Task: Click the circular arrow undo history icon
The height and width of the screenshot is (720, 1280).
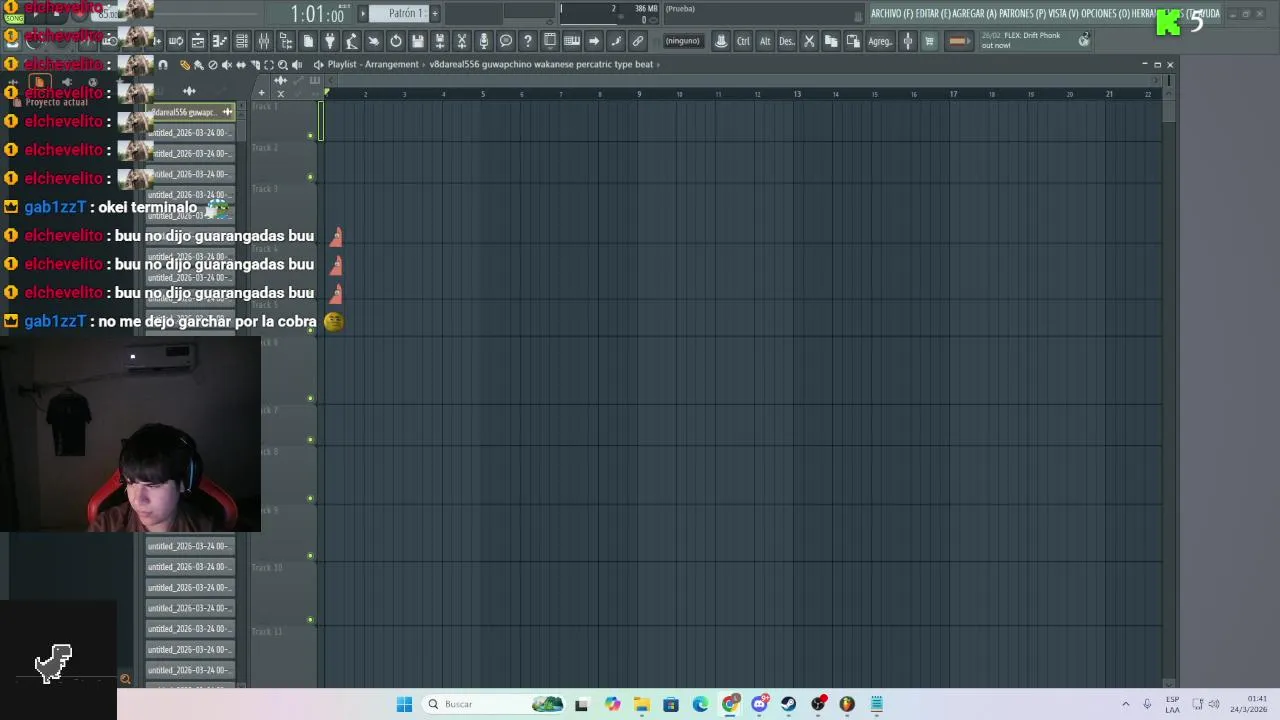Action: click(396, 41)
